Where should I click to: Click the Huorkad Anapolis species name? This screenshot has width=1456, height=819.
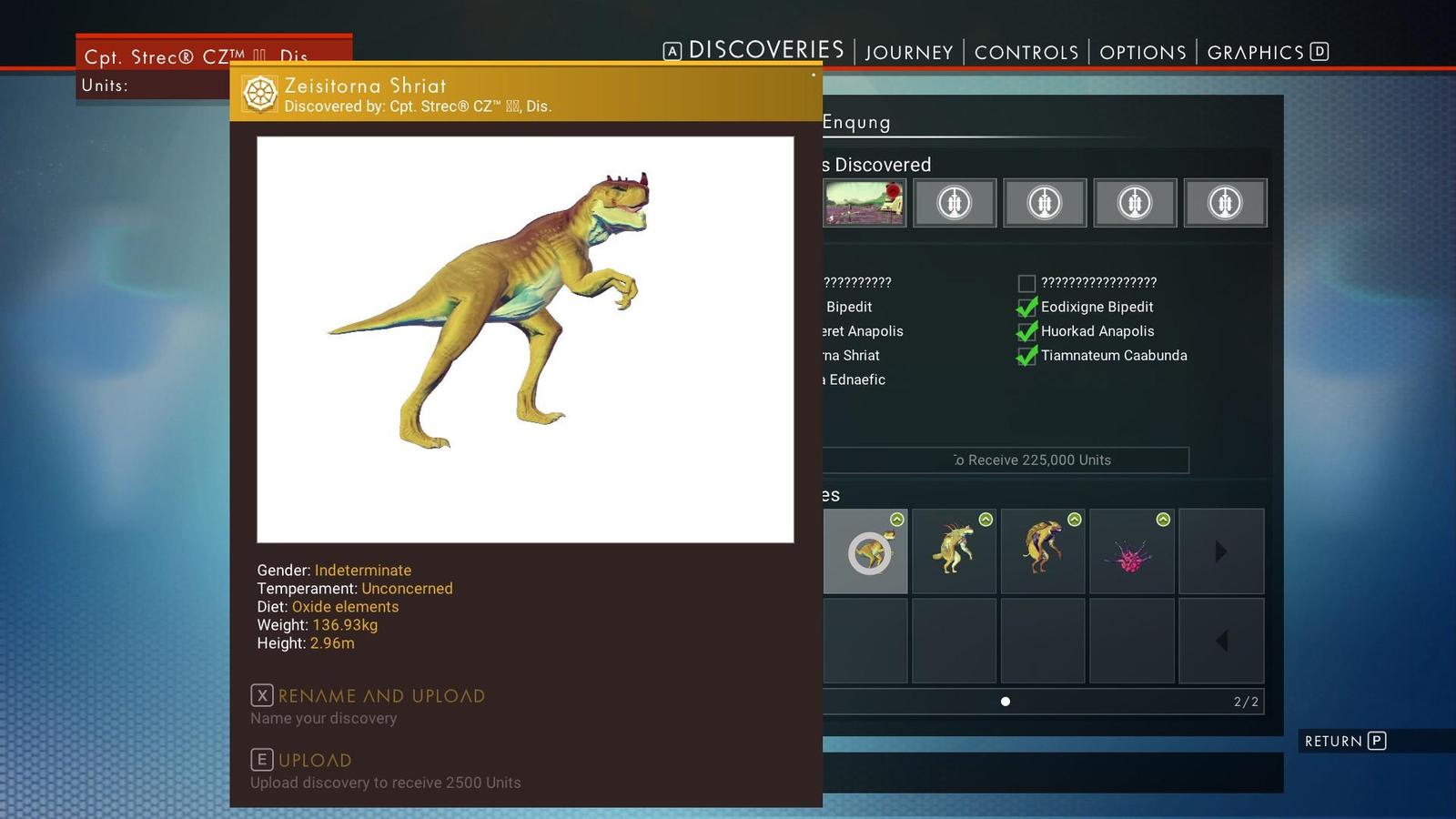(1097, 331)
